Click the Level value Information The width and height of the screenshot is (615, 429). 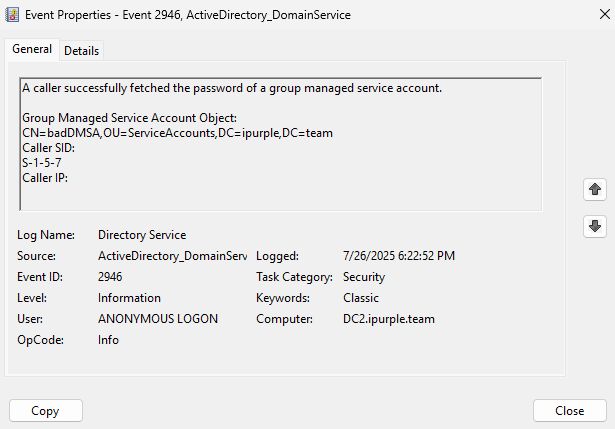tap(129, 298)
